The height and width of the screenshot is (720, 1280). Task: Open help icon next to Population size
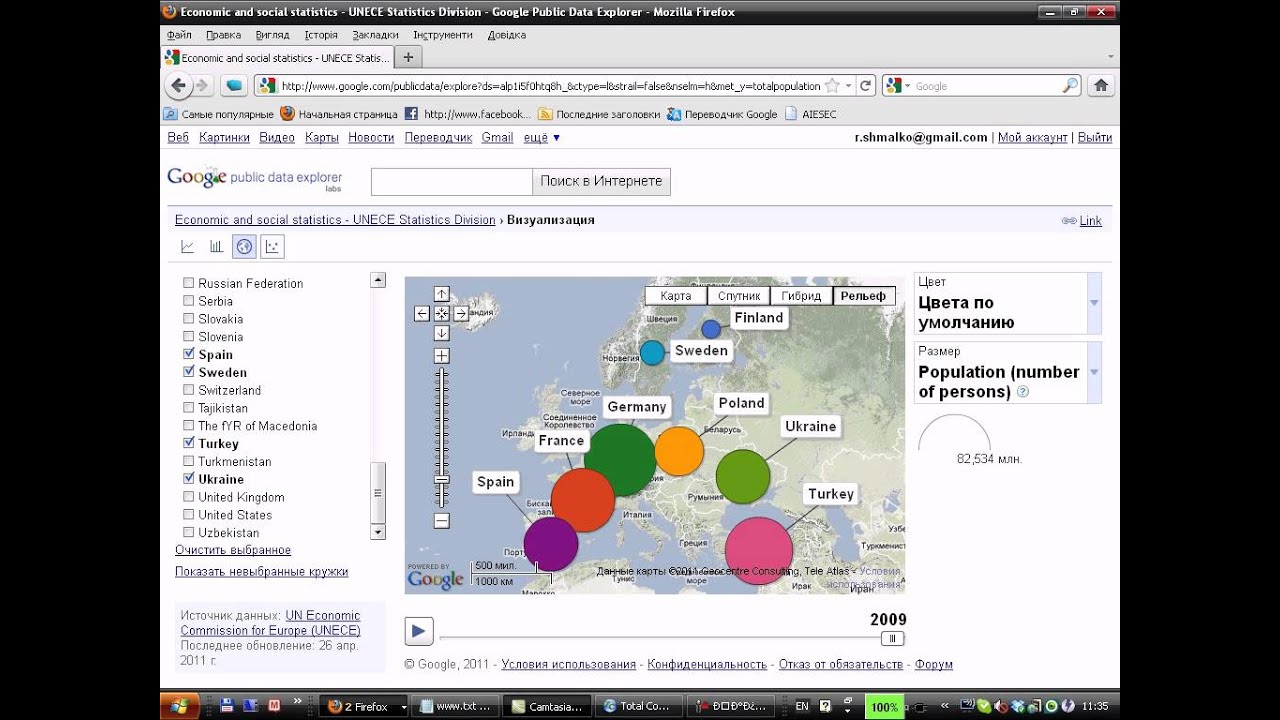pos(1023,393)
